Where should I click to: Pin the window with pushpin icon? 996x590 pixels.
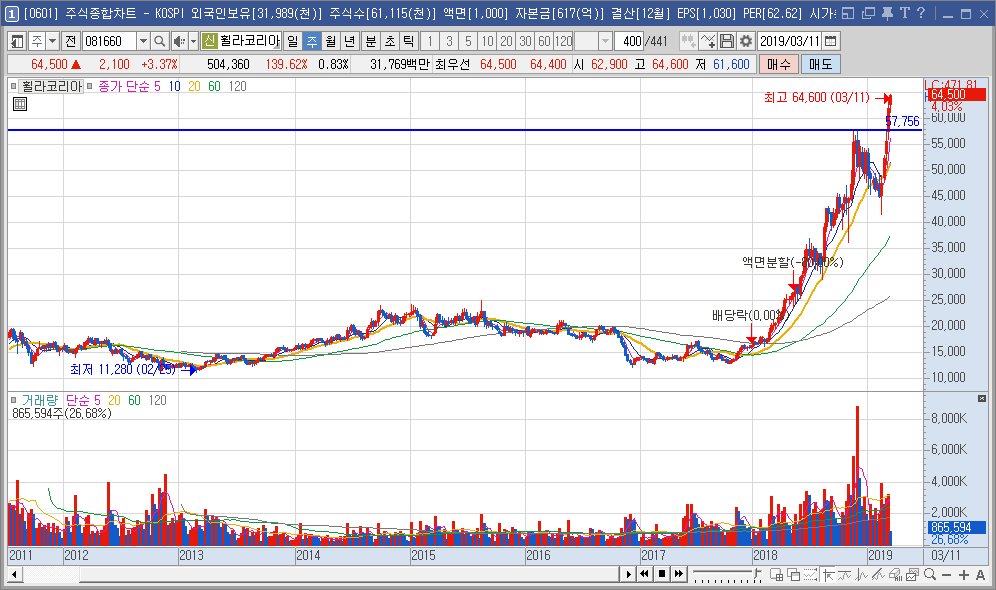pos(887,13)
